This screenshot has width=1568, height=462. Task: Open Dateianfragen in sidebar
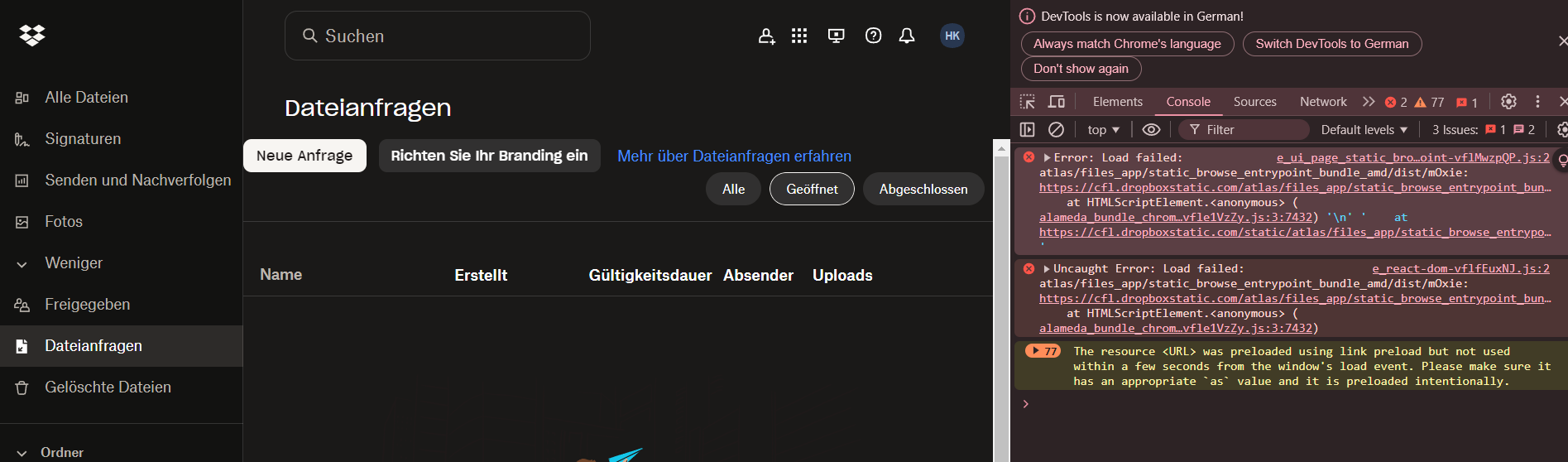(121, 346)
